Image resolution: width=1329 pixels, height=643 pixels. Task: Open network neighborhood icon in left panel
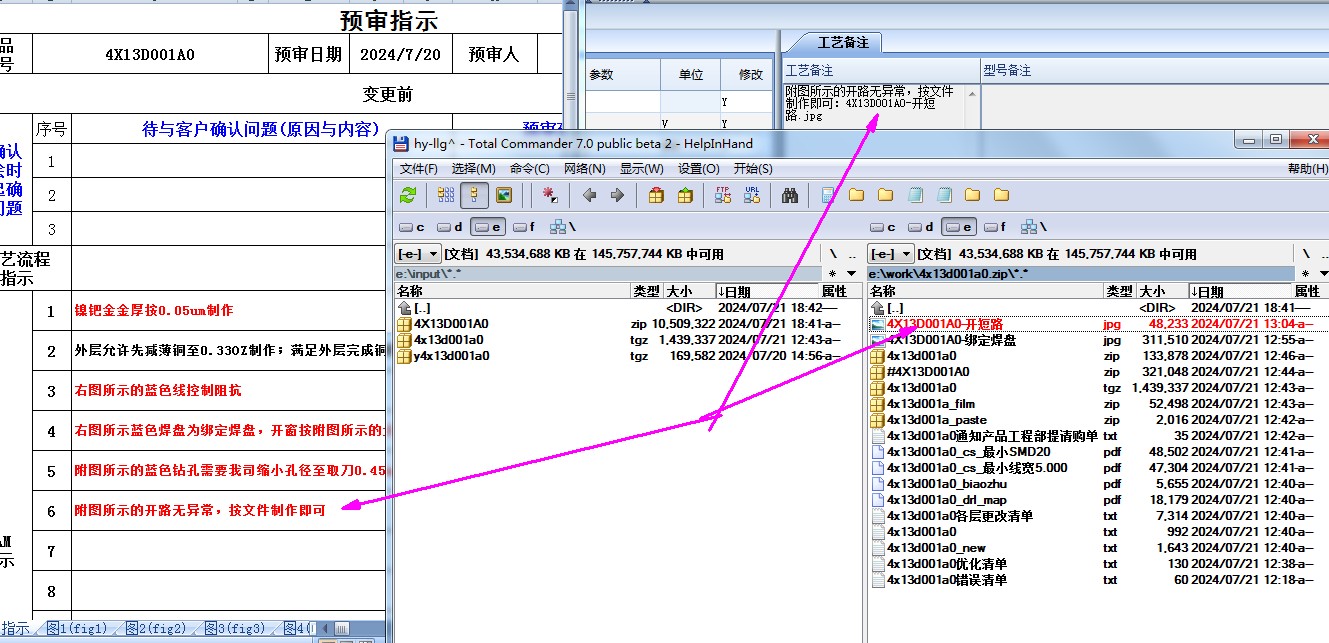(x=561, y=227)
